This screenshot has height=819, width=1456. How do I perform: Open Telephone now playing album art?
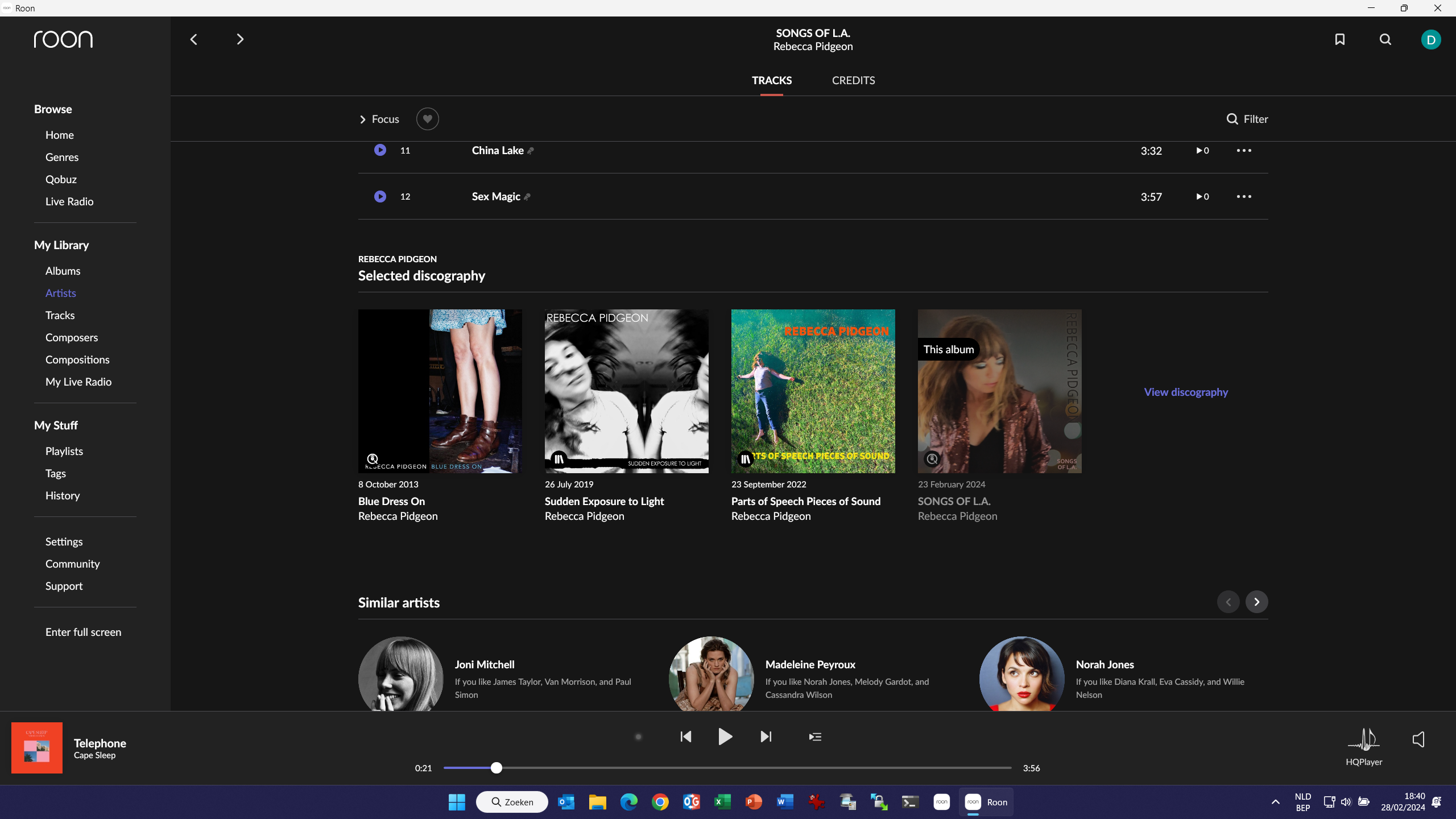point(37,747)
